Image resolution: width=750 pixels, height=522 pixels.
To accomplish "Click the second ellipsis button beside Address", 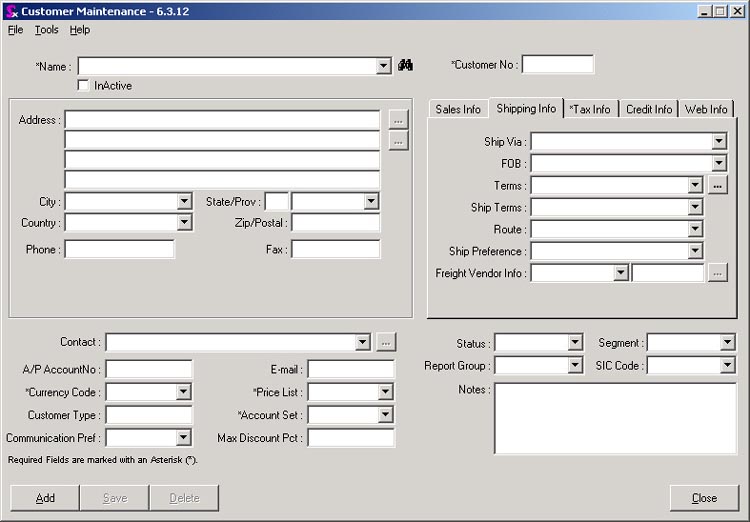I will coord(398,142).
